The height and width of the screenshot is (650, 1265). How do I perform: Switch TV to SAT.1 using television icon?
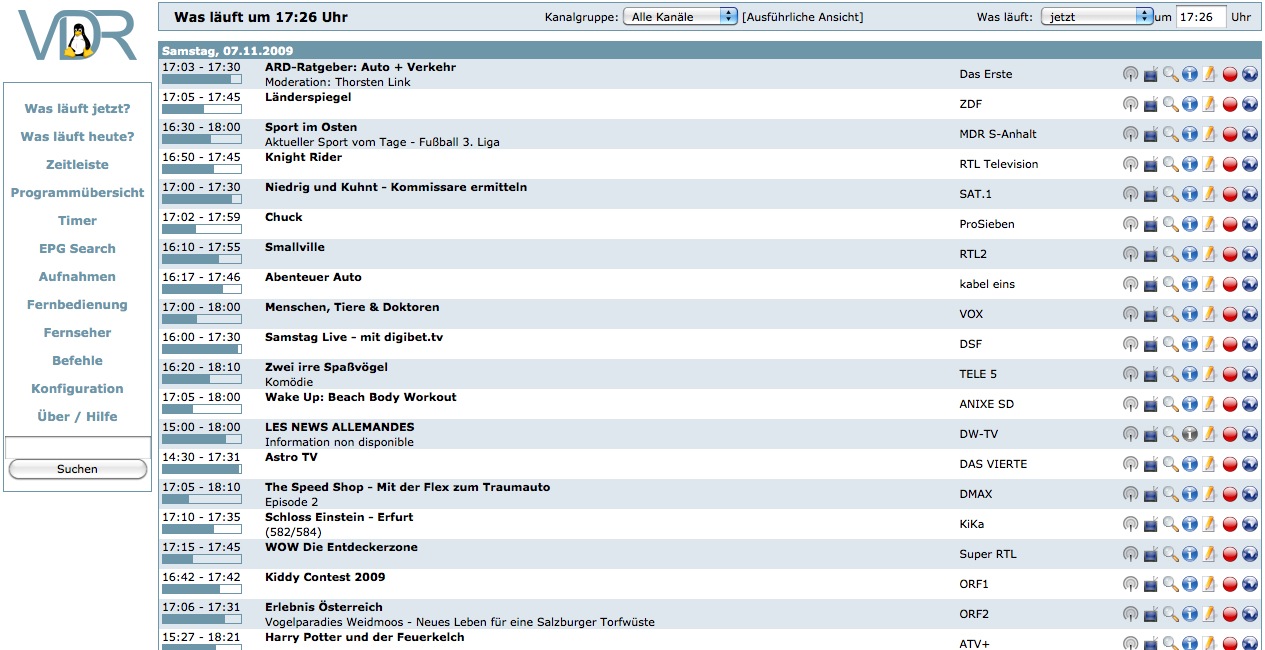point(1151,194)
